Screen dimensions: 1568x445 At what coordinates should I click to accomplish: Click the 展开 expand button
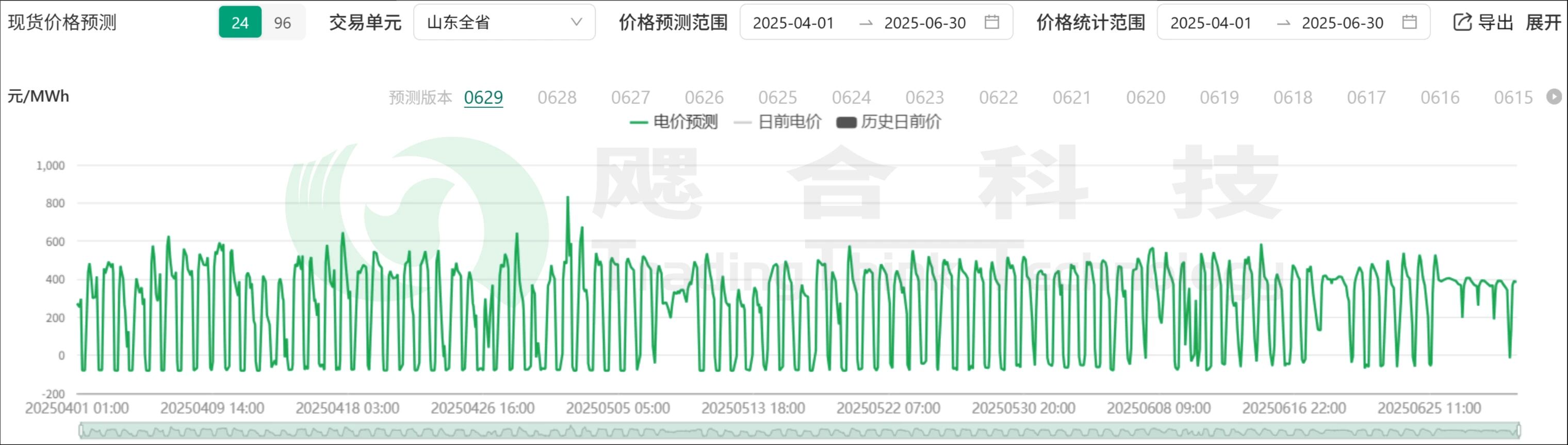pyautogui.click(x=1543, y=23)
